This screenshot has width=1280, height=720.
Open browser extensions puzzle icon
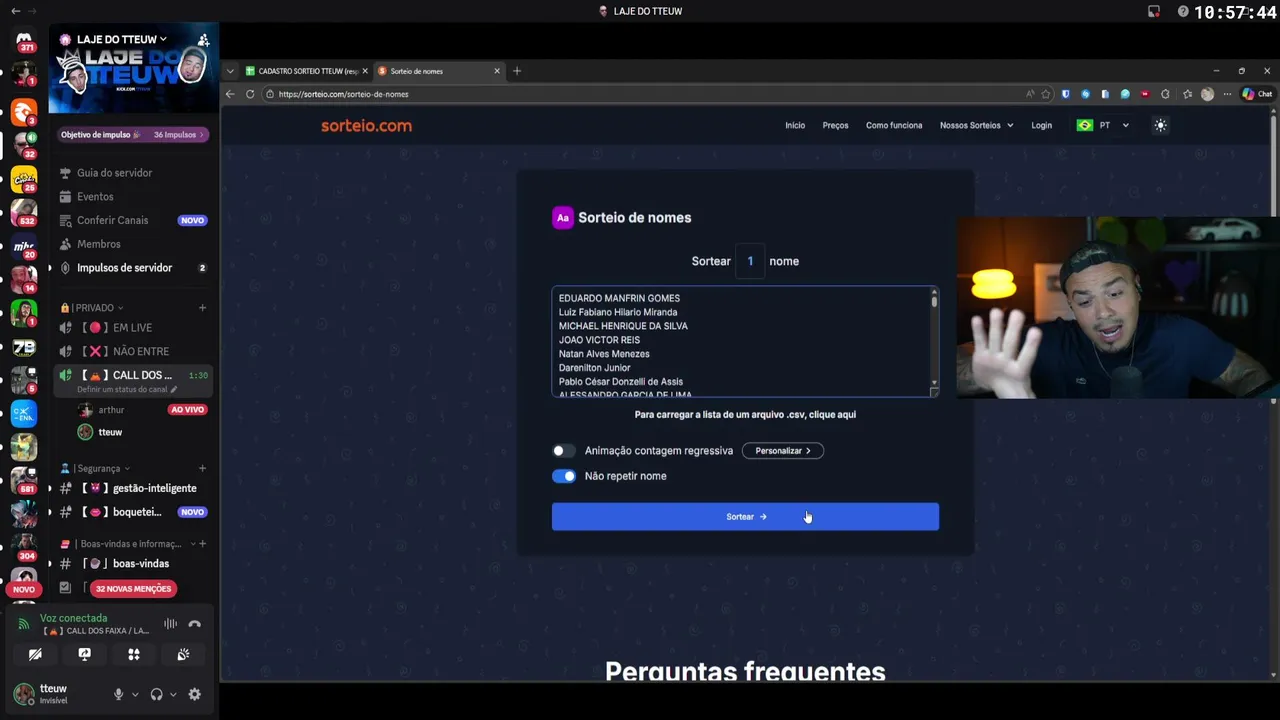[x=1165, y=94]
